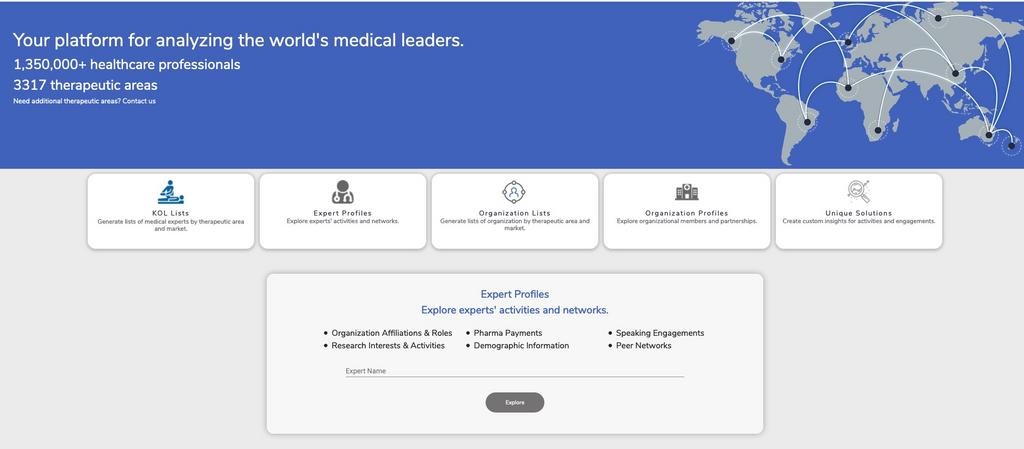
Task: Click the Organization Profiles hospital building icon
Action: 686,192
